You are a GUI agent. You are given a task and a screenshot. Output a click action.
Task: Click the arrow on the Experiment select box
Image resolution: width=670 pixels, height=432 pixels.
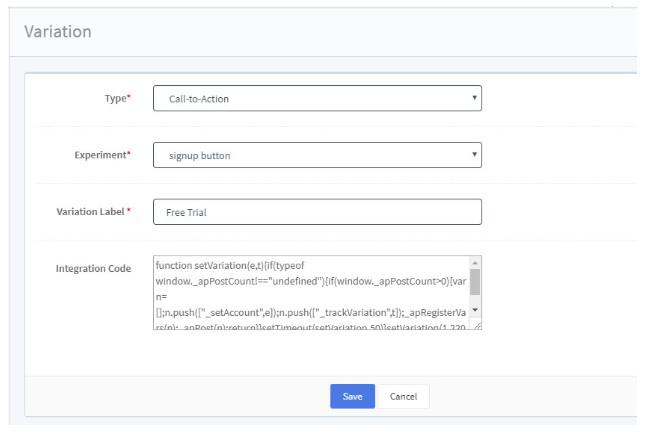(472, 156)
